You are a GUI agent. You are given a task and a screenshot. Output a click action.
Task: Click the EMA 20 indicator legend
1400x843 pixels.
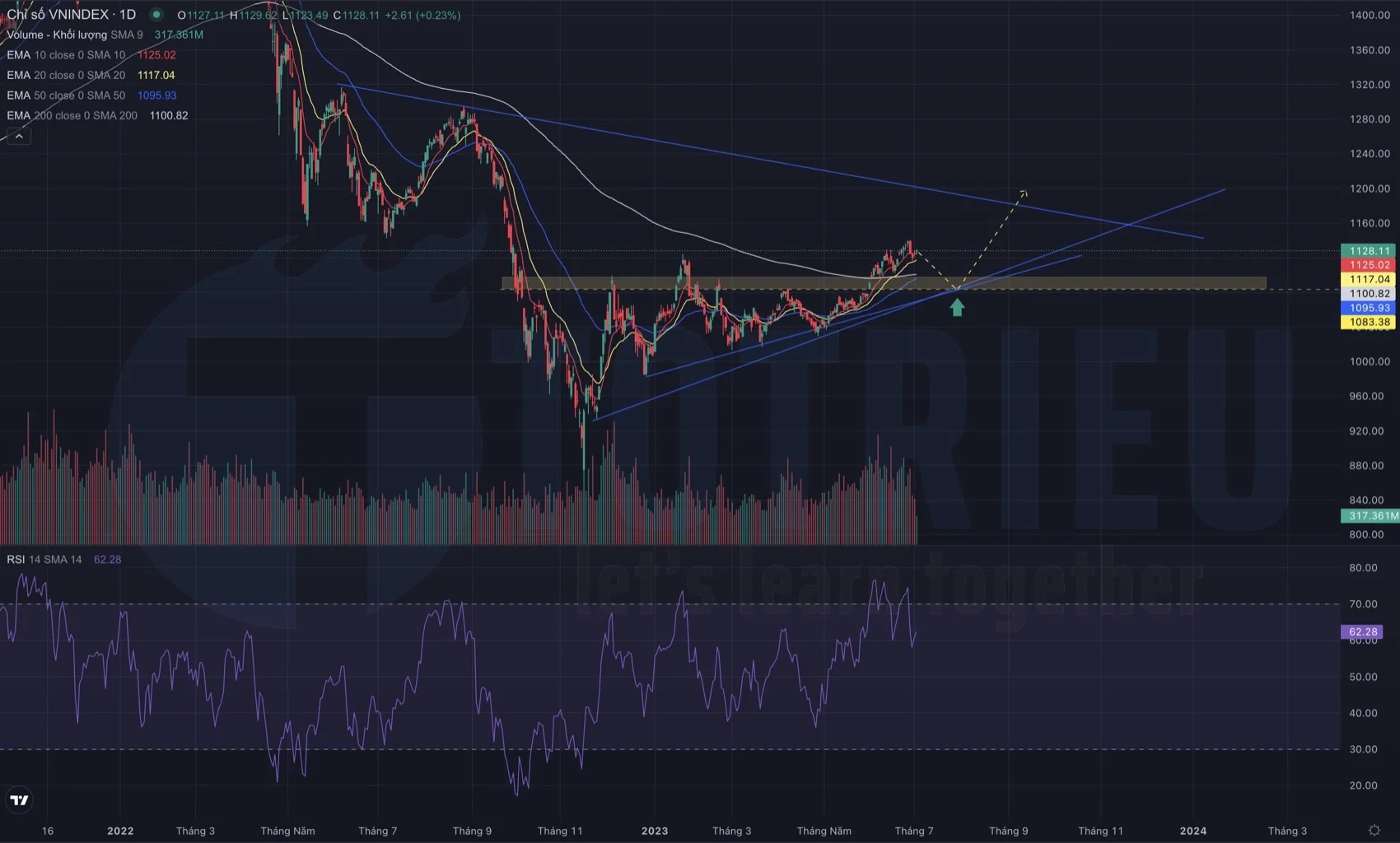tap(66, 75)
